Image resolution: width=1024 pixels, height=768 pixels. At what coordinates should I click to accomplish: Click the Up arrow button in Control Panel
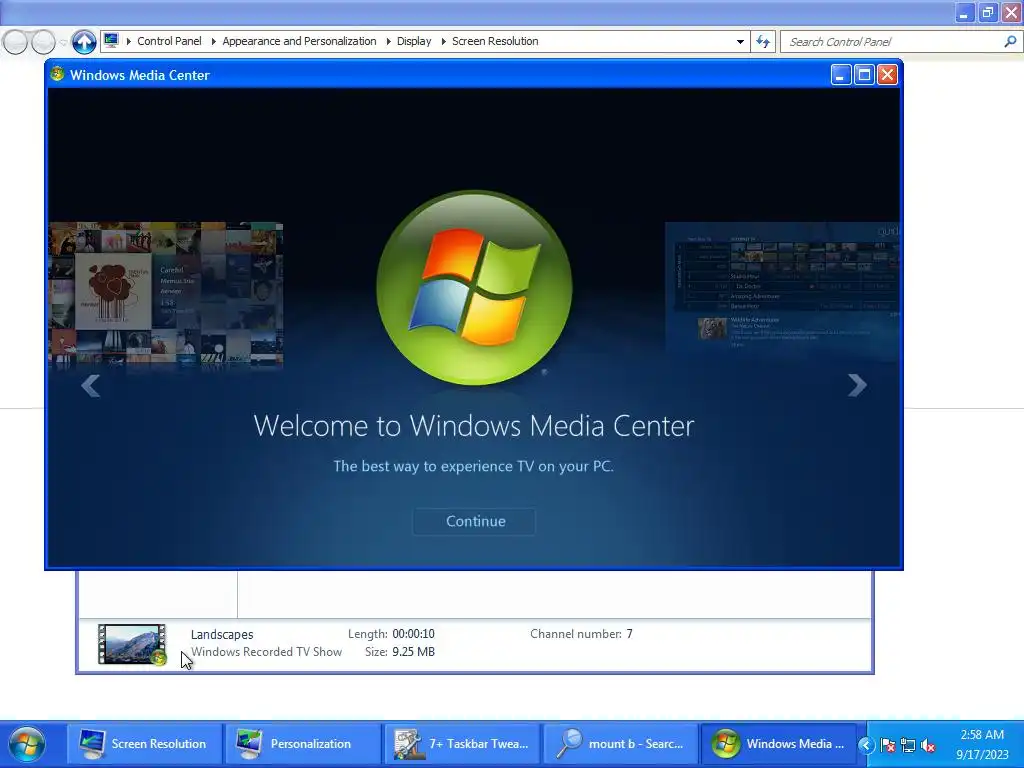(x=84, y=42)
